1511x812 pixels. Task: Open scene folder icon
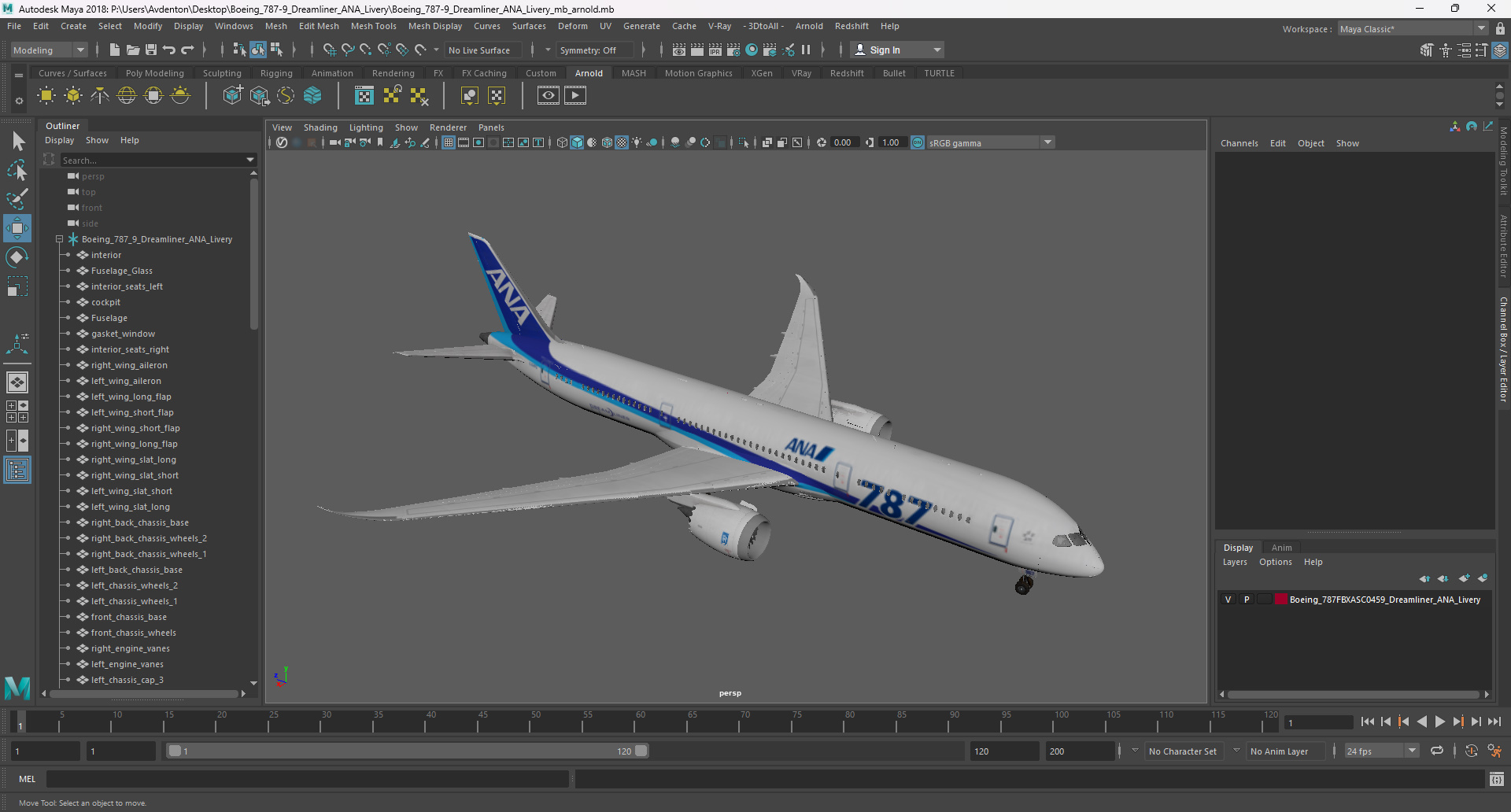tap(133, 50)
